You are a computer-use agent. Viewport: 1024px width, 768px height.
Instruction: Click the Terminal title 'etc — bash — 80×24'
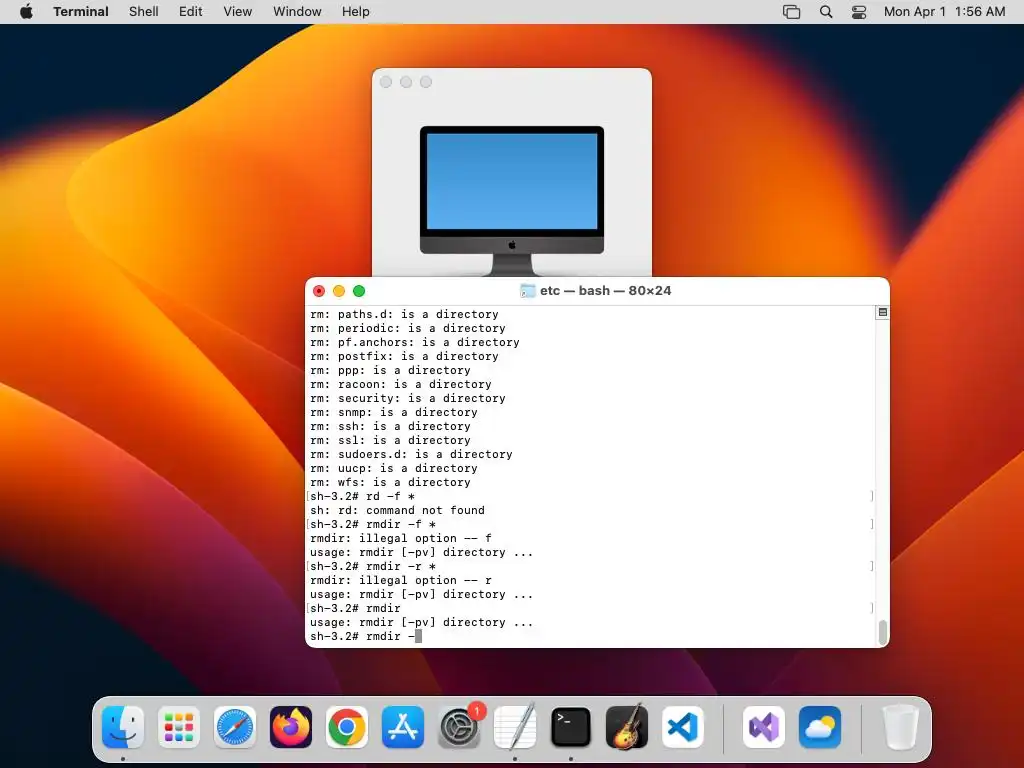click(x=605, y=291)
